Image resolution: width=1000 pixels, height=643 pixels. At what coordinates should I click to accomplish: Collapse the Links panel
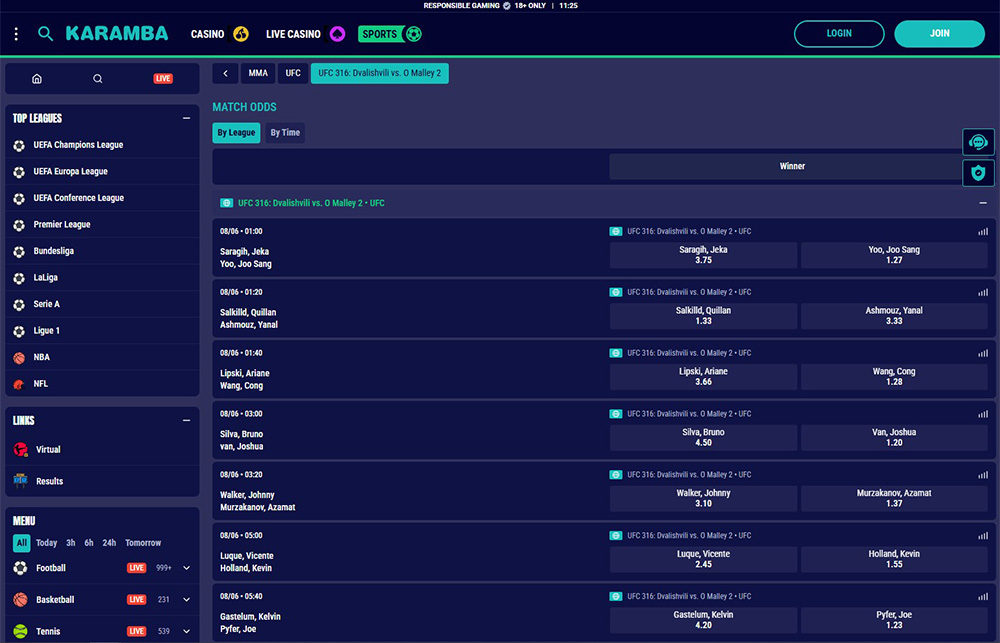click(186, 420)
